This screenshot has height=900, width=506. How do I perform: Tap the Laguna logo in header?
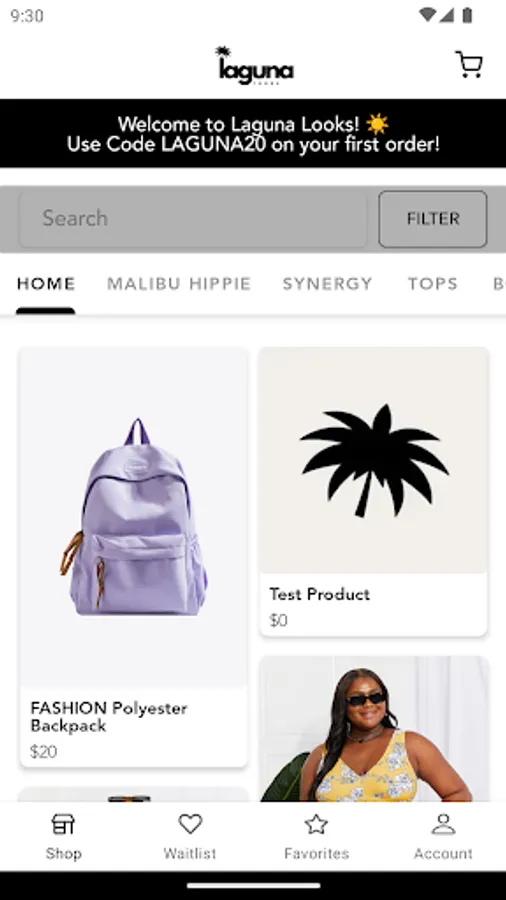(x=254, y=65)
